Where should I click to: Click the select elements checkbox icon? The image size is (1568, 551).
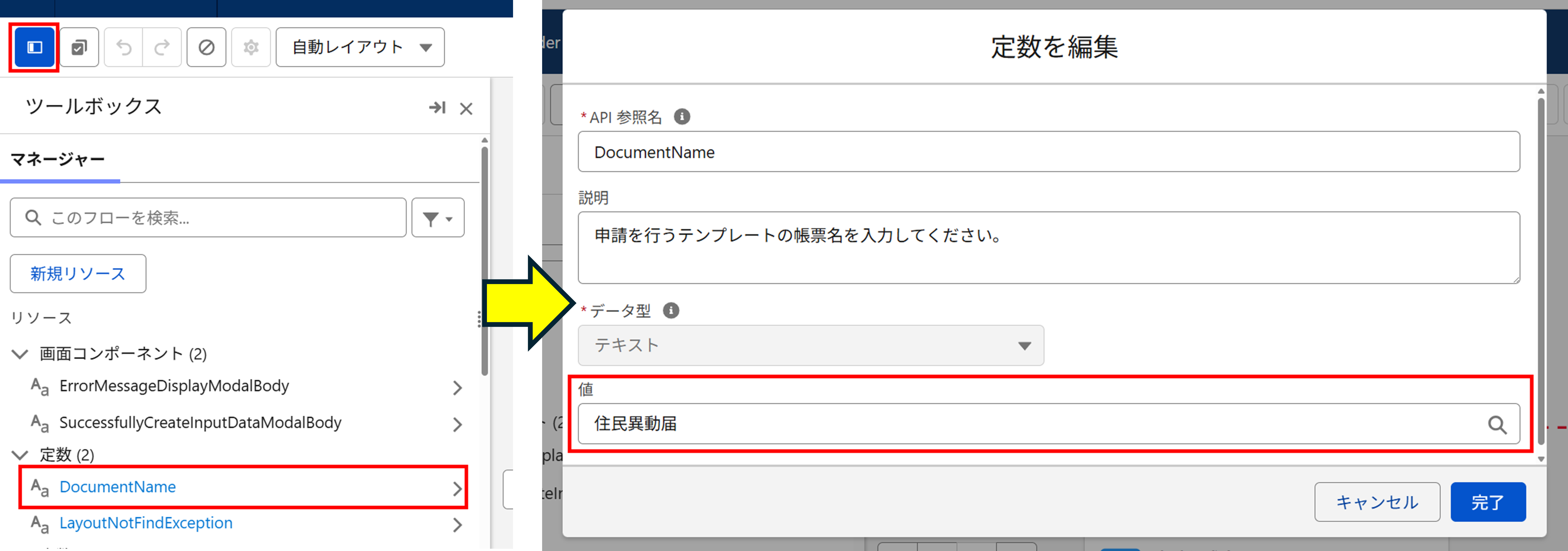click(79, 47)
